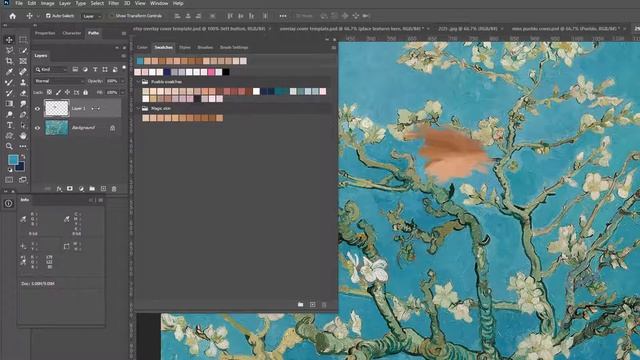Switch to the Color tab
Viewport: 640px width, 360px height.
pyautogui.click(x=142, y=47)
